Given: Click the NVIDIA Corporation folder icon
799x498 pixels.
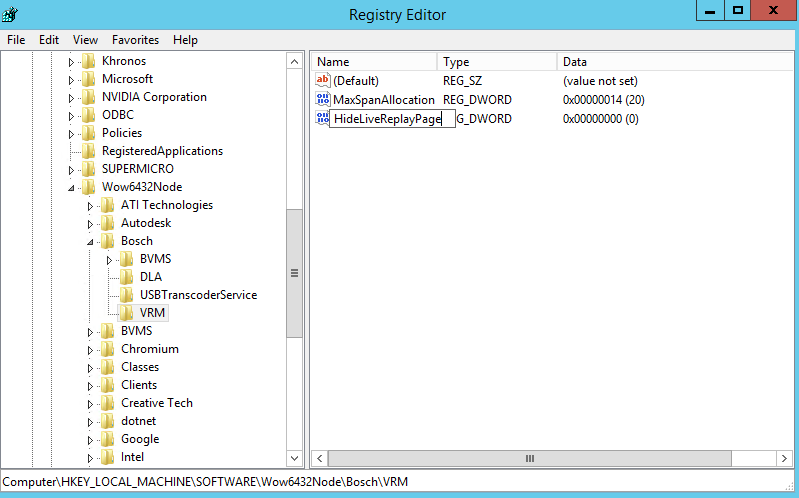Looking at the screenshot, I should click(x=89, y=97).
